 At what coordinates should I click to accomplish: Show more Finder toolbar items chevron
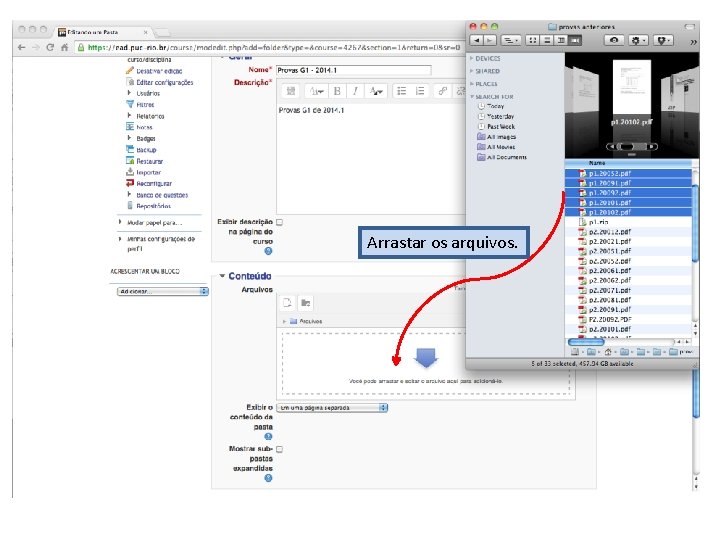click(693, 42)
